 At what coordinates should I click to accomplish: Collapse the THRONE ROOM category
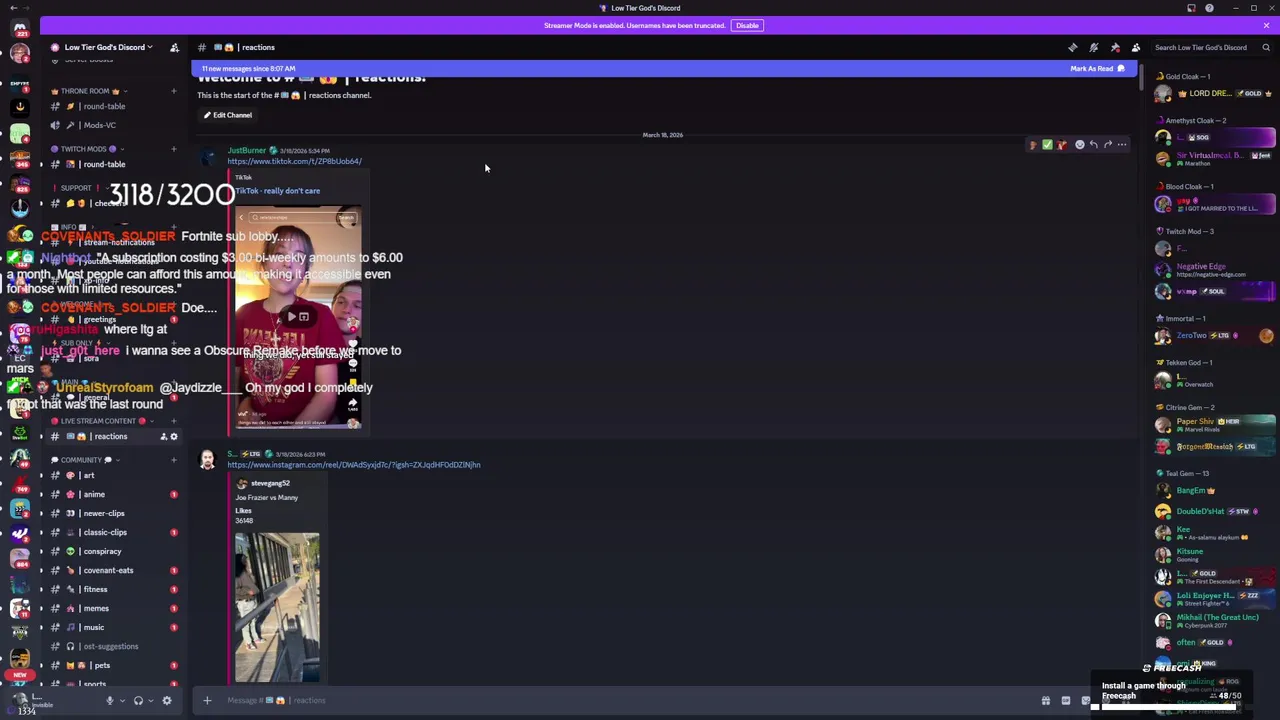click(88, 91)
